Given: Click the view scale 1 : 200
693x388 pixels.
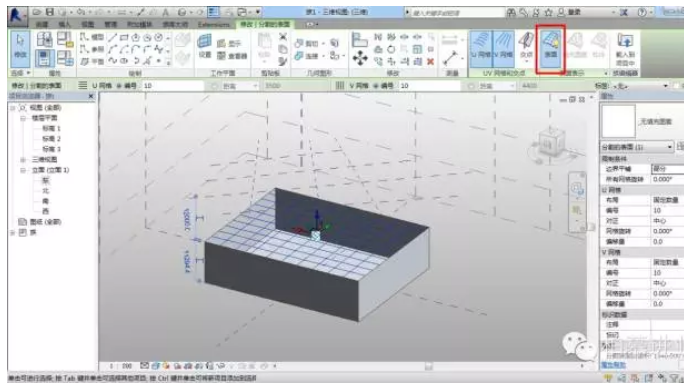Looking at the screenshot, I should coord(121,366).
